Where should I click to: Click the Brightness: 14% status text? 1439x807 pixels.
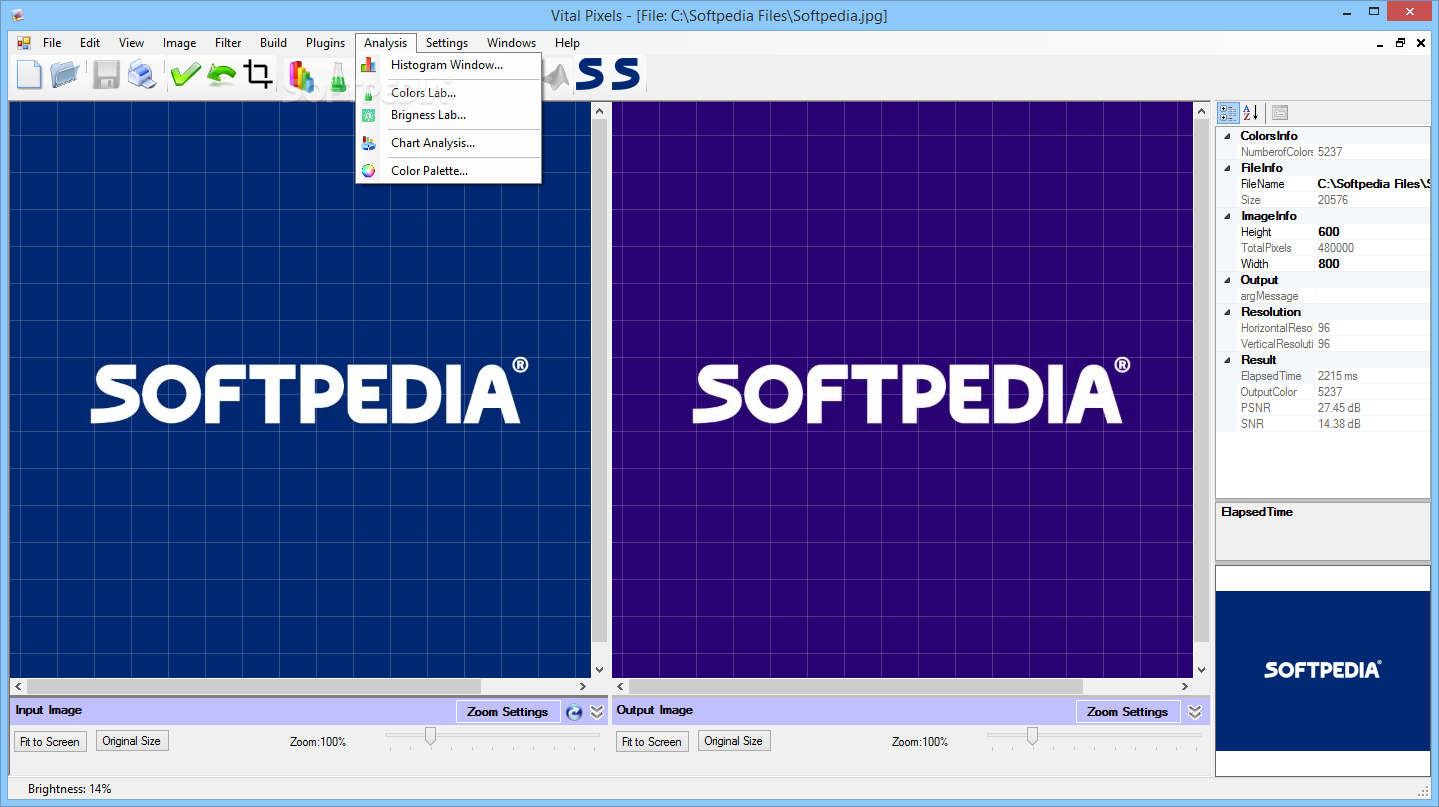pyautogui.click(x=70, y=789)
